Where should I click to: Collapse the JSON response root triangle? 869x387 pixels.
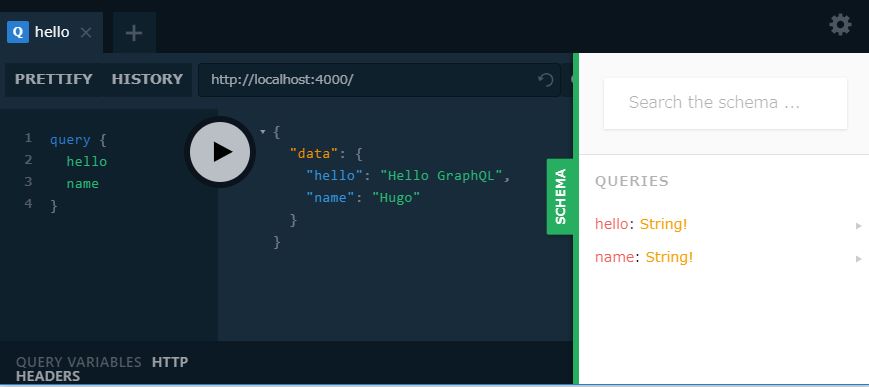point(262,132)
